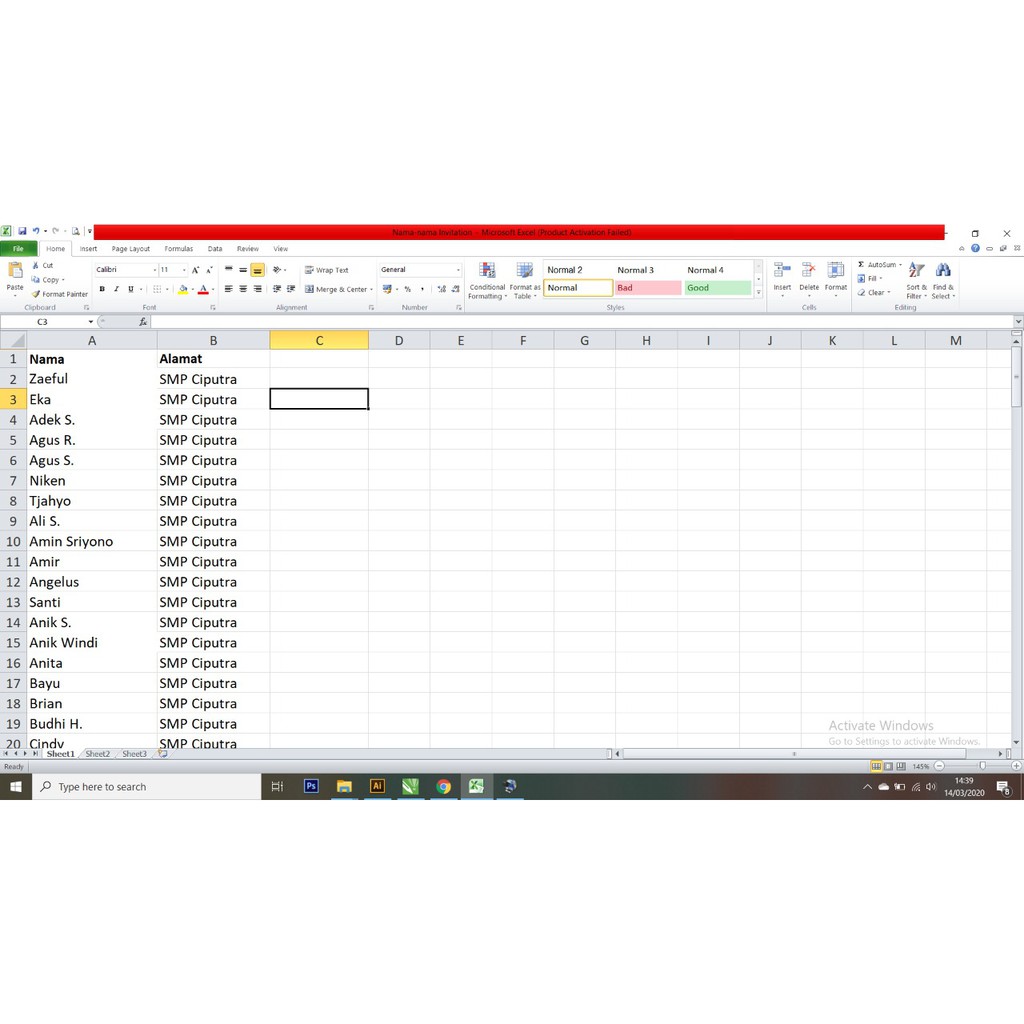Set Top Align for cells
This screenshot has height=1024, width=1024.
pyautogui.click(x=229, y=270)
